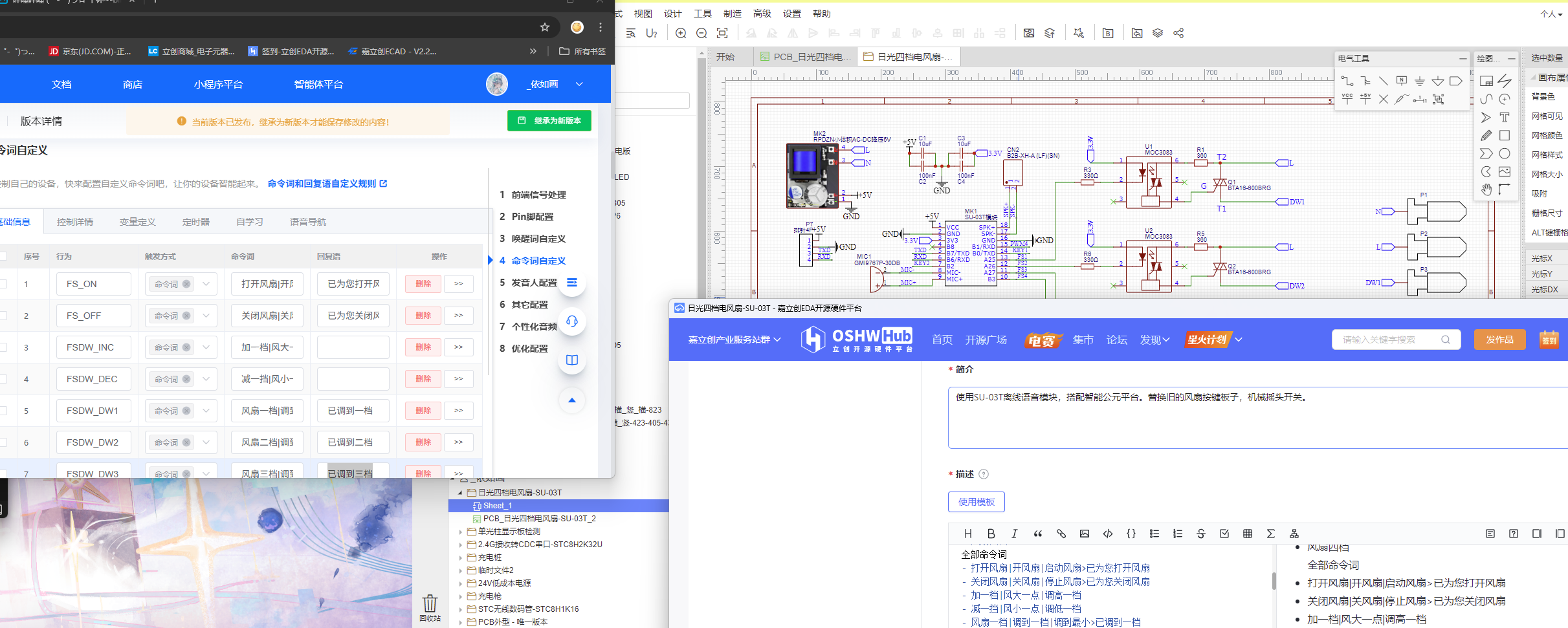The height and width of the screenshot is (628, 1568).
Task: Open trigger type dropdown for FS_OFF
Action: pyautogui.click(x=206, y=316)
